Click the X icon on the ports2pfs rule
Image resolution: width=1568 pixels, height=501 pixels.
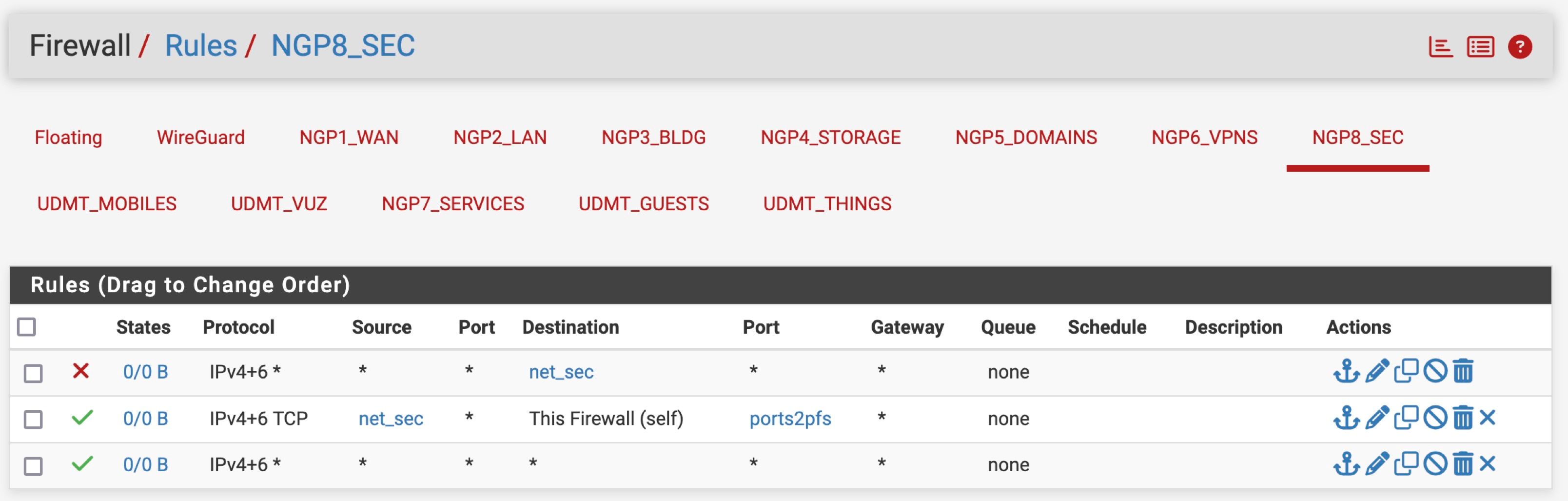(1487, 418)
